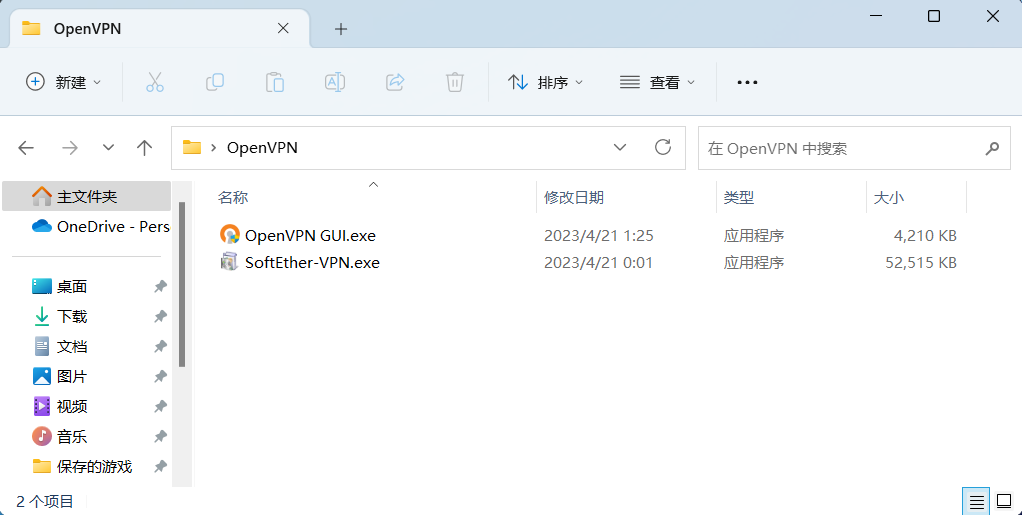Click the Delete trash can icon
The image size is (1022, 515).
[x=454, y=82]
